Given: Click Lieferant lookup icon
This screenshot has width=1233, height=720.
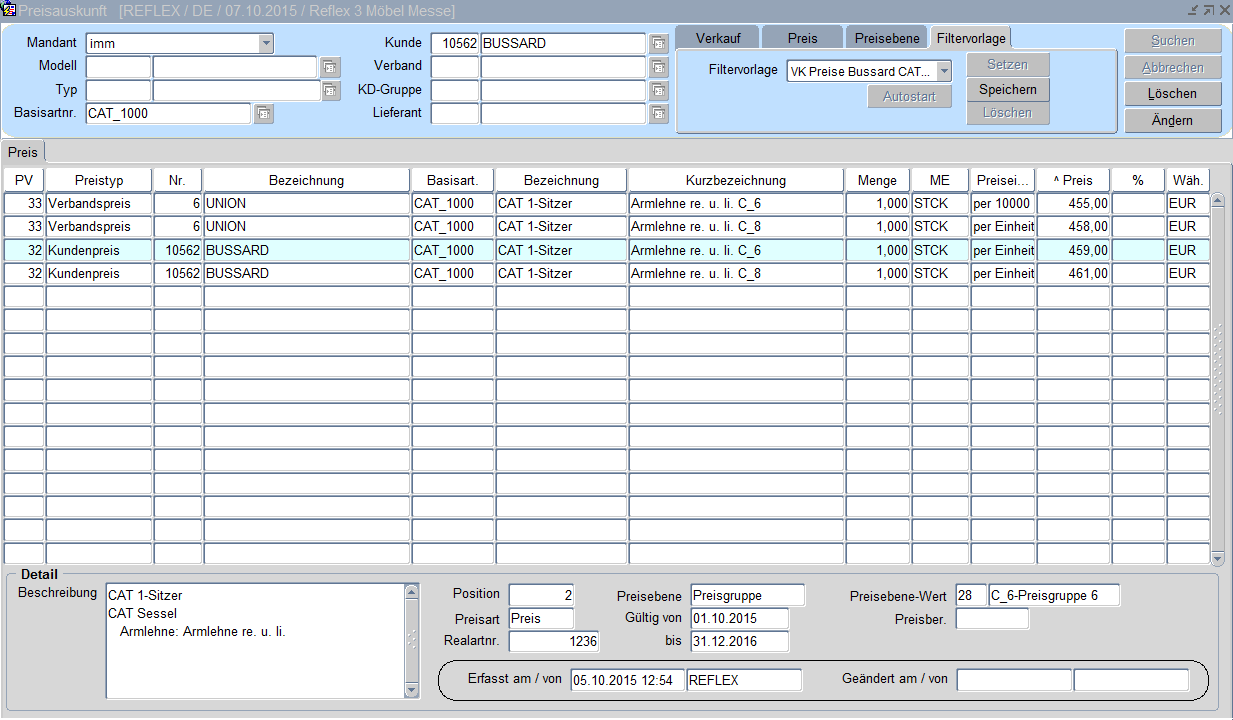Looking at the screenshot, I should [x=658, y=114].
